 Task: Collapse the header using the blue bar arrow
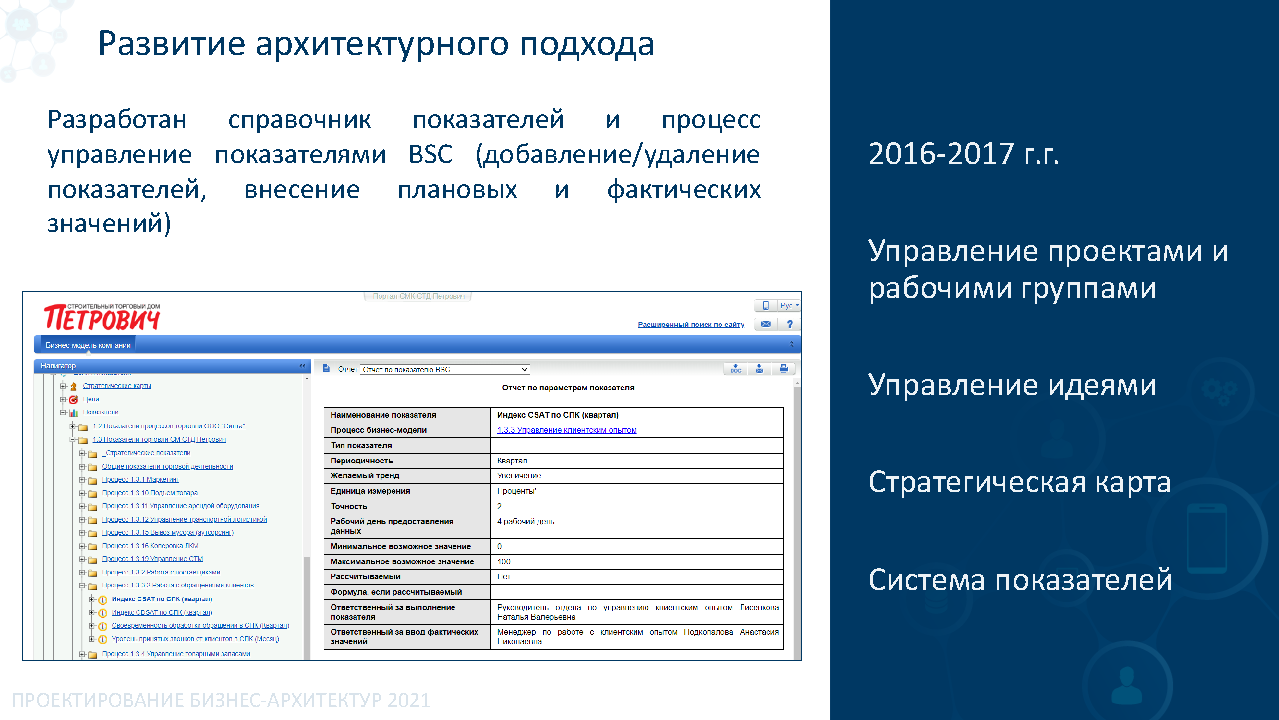(791, 344)
